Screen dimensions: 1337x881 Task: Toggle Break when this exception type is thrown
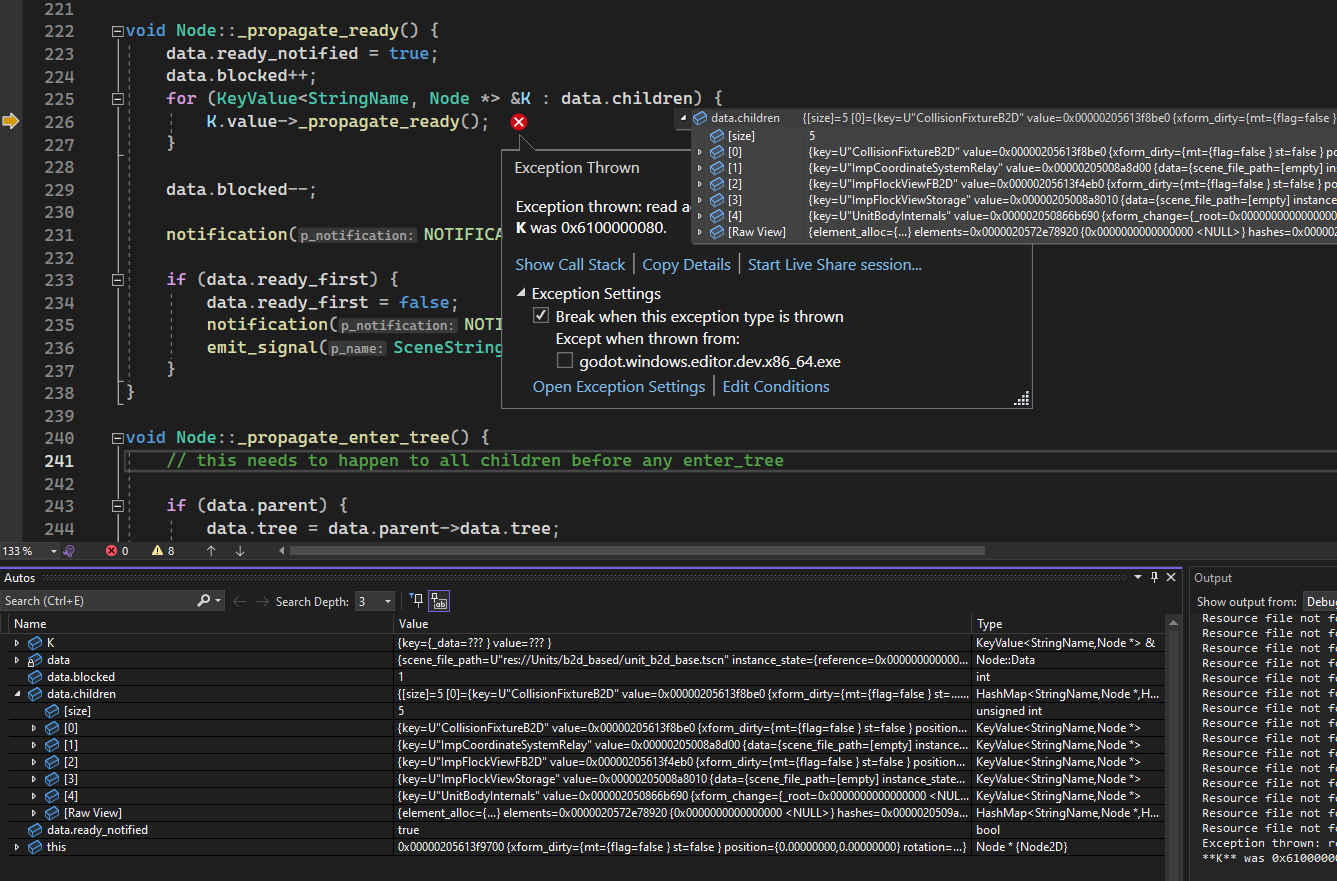(541, 315)
